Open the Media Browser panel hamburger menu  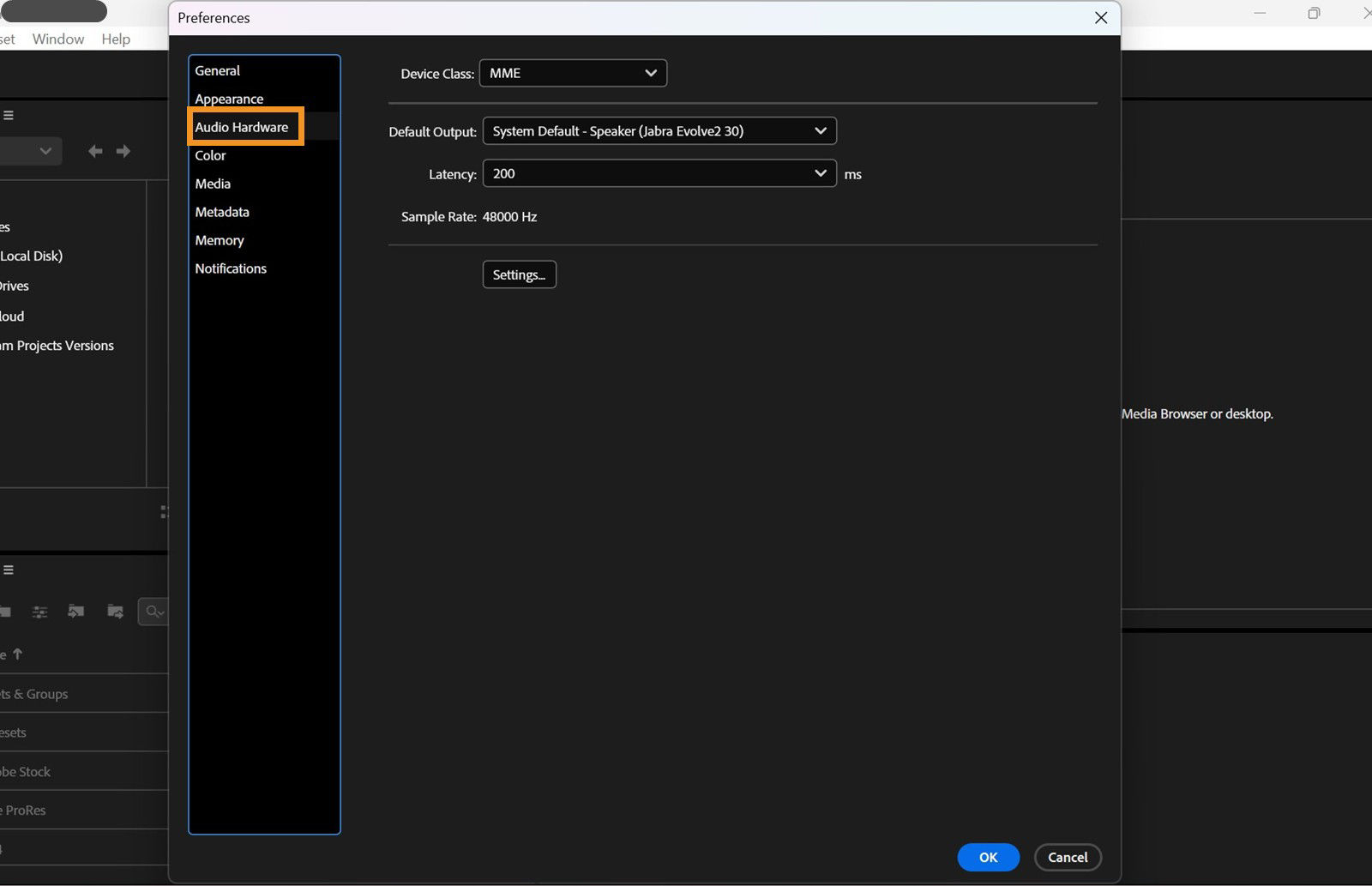click(x=8, y=114)
